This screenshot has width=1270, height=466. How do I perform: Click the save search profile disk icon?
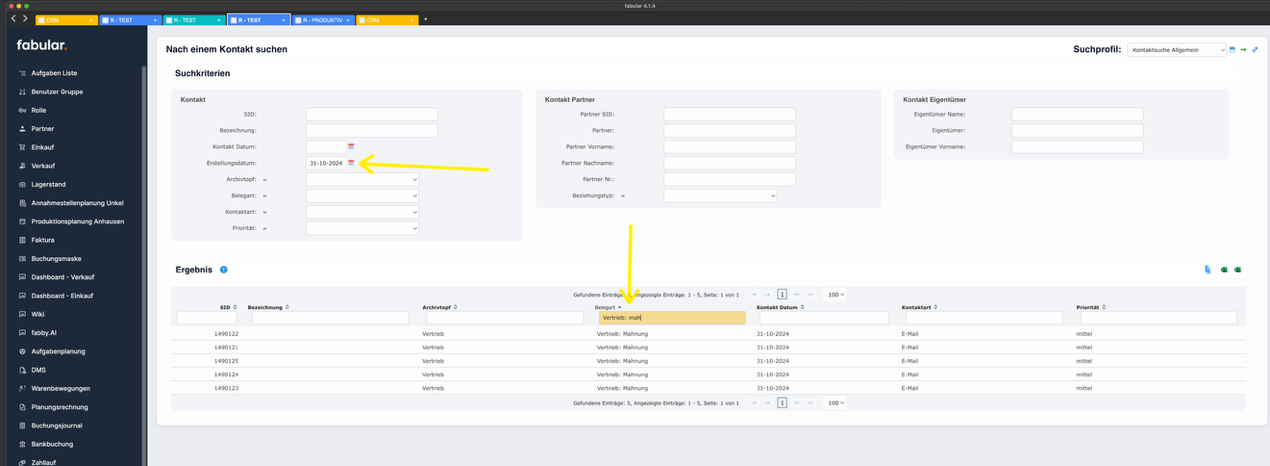point(1232,49)
